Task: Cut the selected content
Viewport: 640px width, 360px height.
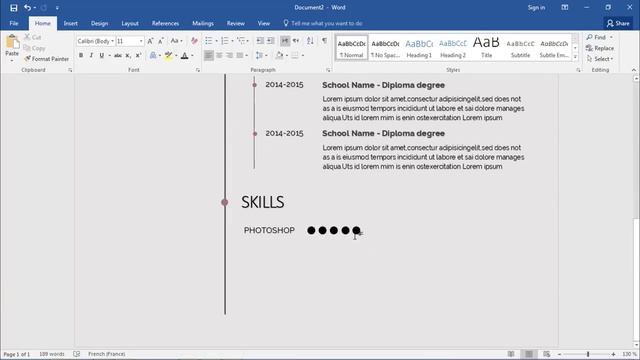Action: [x=33, y=37]
